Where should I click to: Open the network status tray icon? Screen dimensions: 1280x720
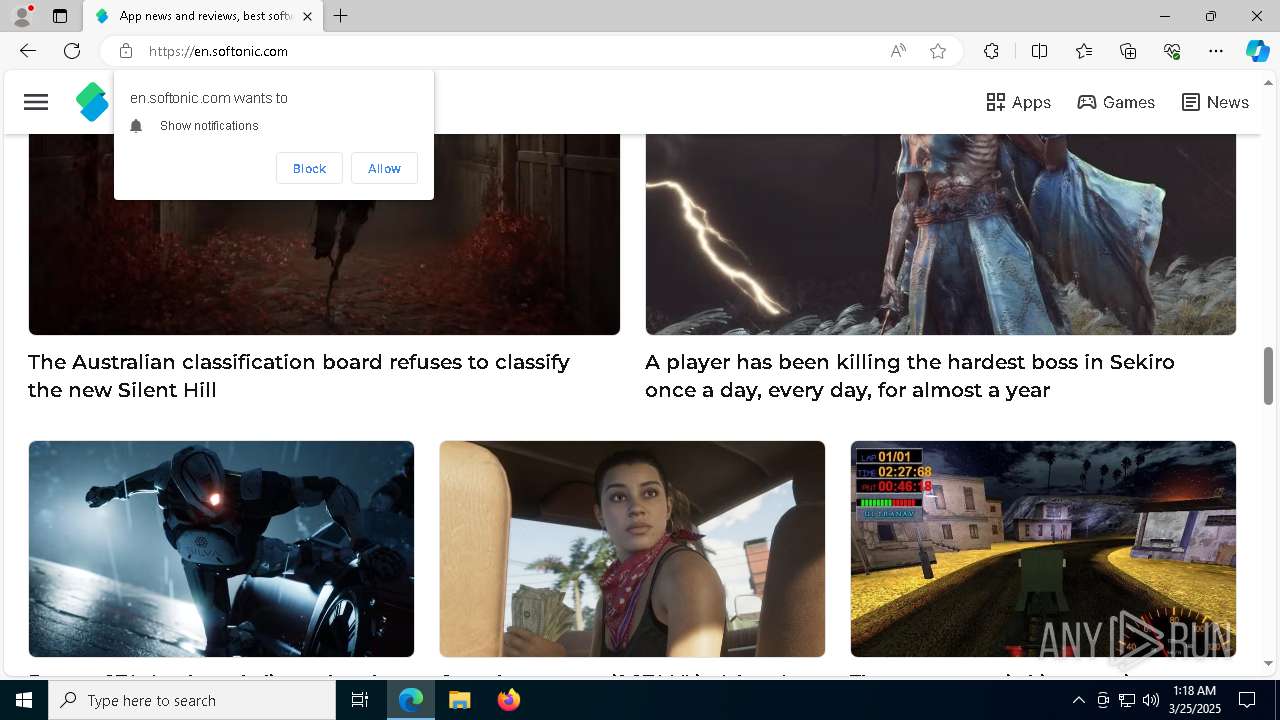tap(1127, 700)
